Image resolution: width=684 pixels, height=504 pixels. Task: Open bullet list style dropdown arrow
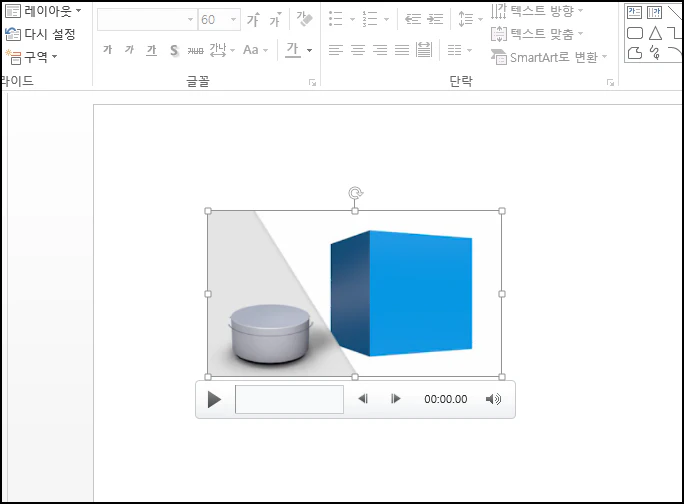(352, 19)
